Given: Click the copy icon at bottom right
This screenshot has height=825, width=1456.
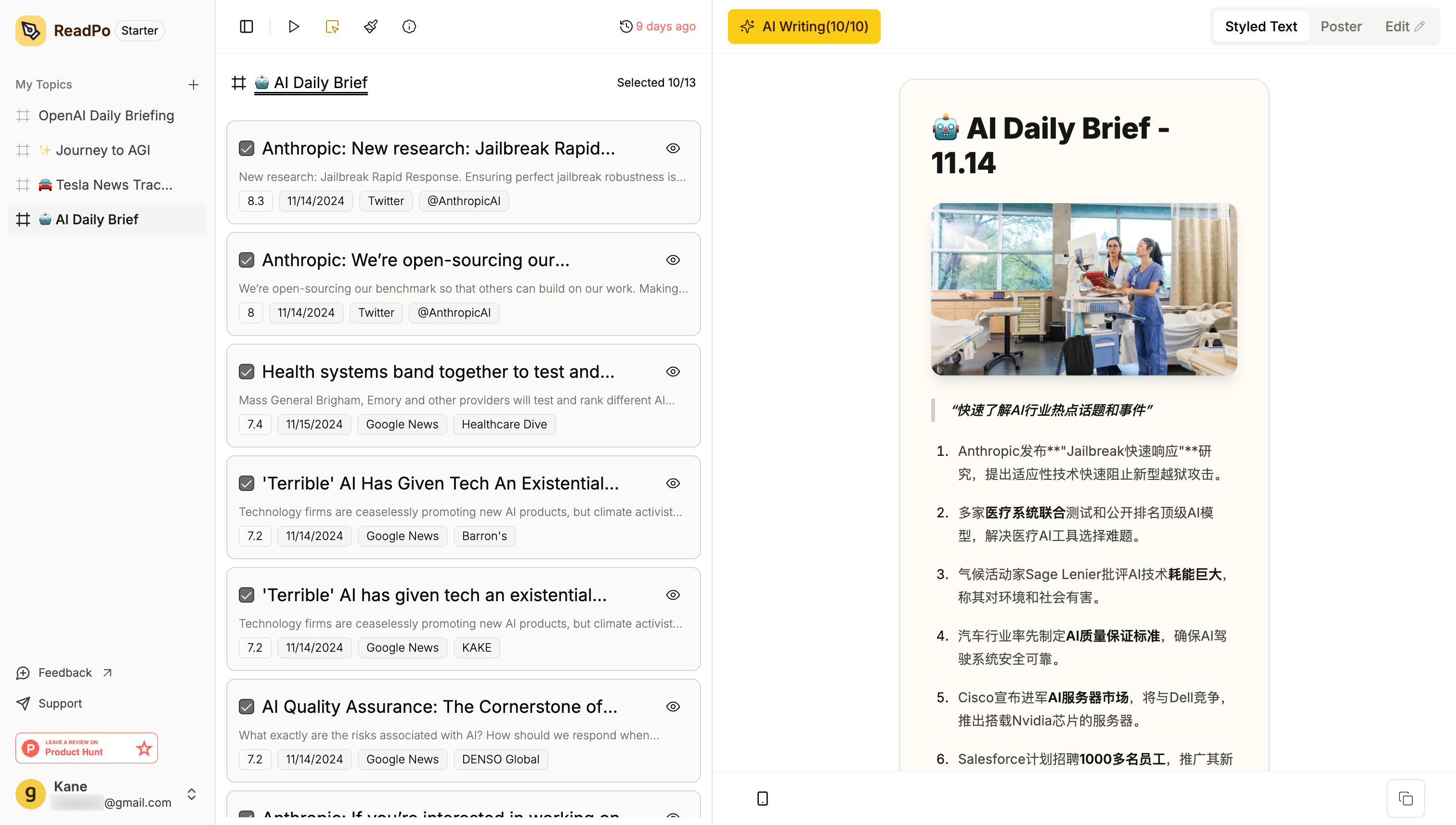Looking at the screenshot, I should click(x=1405, y=799).
